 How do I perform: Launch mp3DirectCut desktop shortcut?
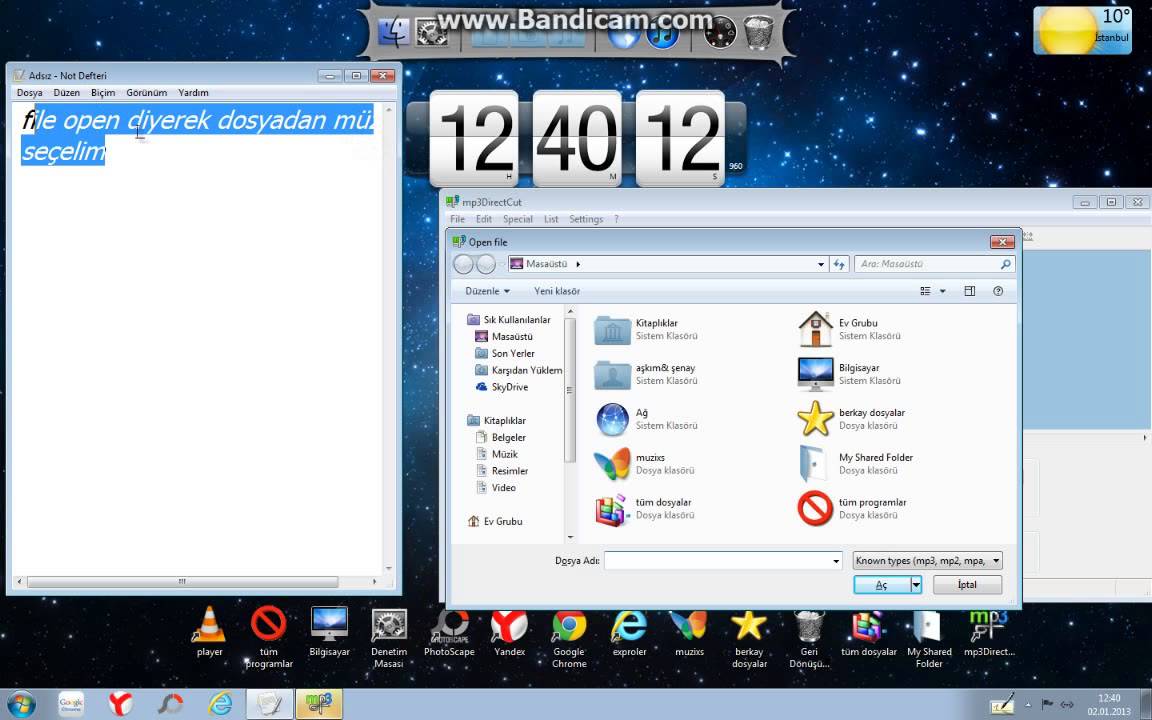989,632
